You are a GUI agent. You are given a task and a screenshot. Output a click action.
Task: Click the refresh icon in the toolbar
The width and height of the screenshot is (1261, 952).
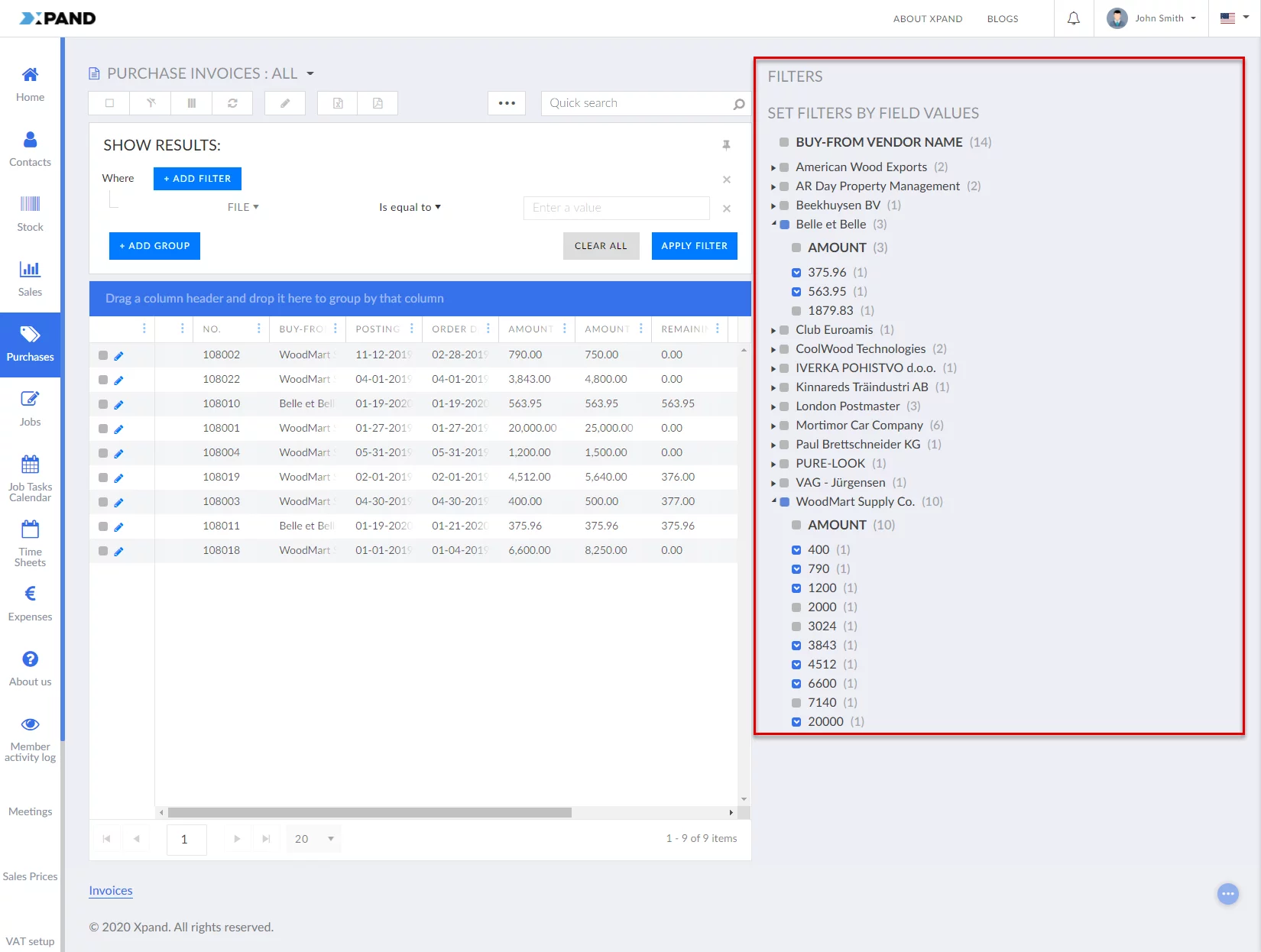click(232, 103)
